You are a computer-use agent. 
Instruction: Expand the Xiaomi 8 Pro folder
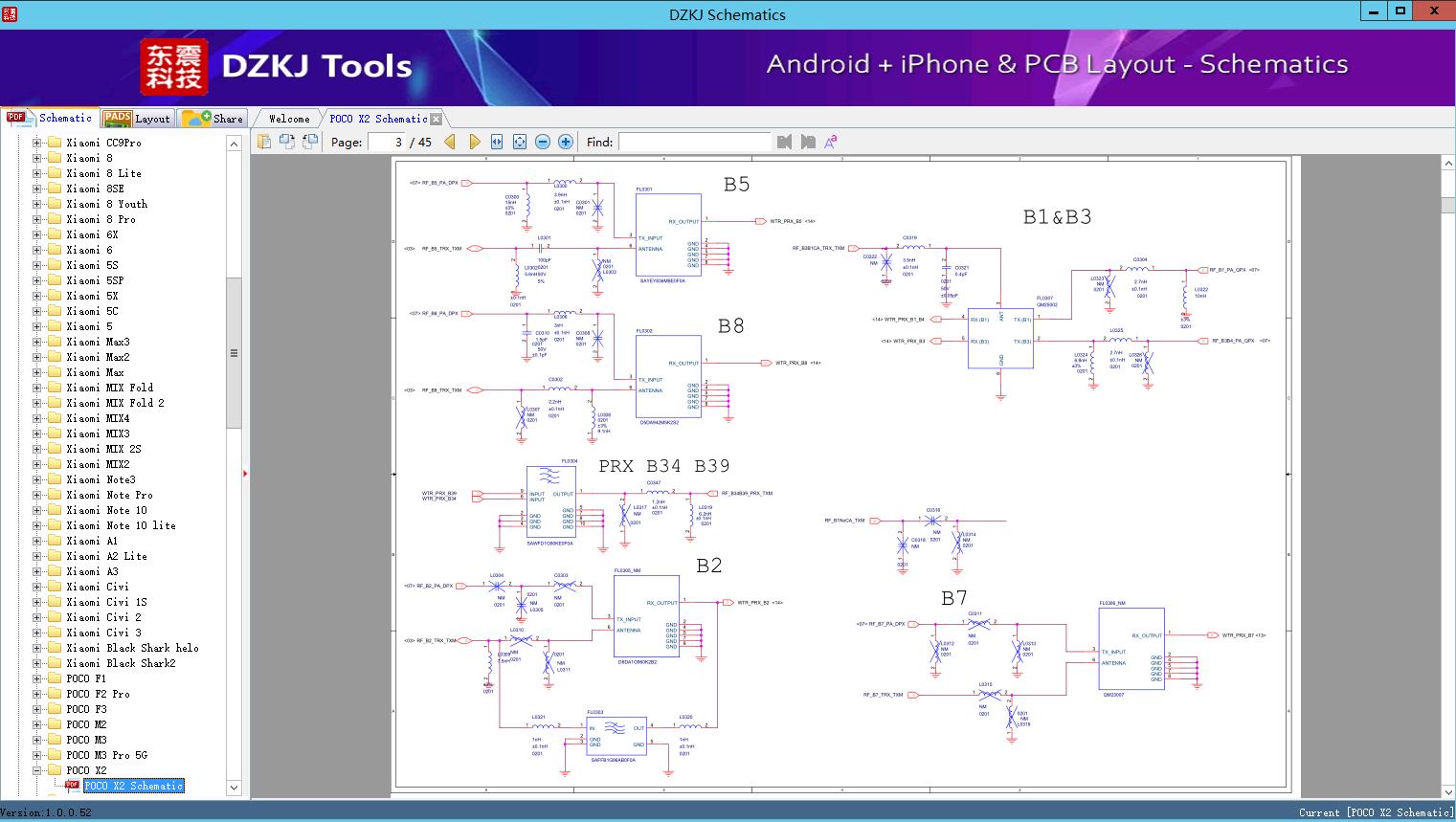[37, 219]
